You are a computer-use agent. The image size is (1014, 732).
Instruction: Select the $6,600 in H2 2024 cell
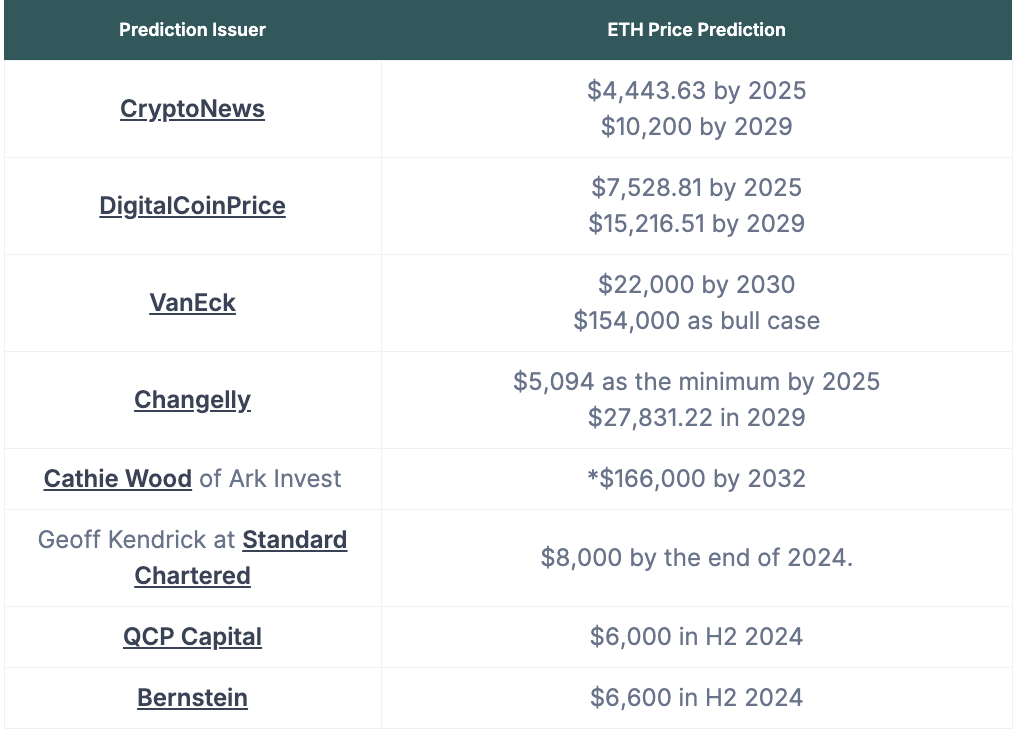point(696,698)
